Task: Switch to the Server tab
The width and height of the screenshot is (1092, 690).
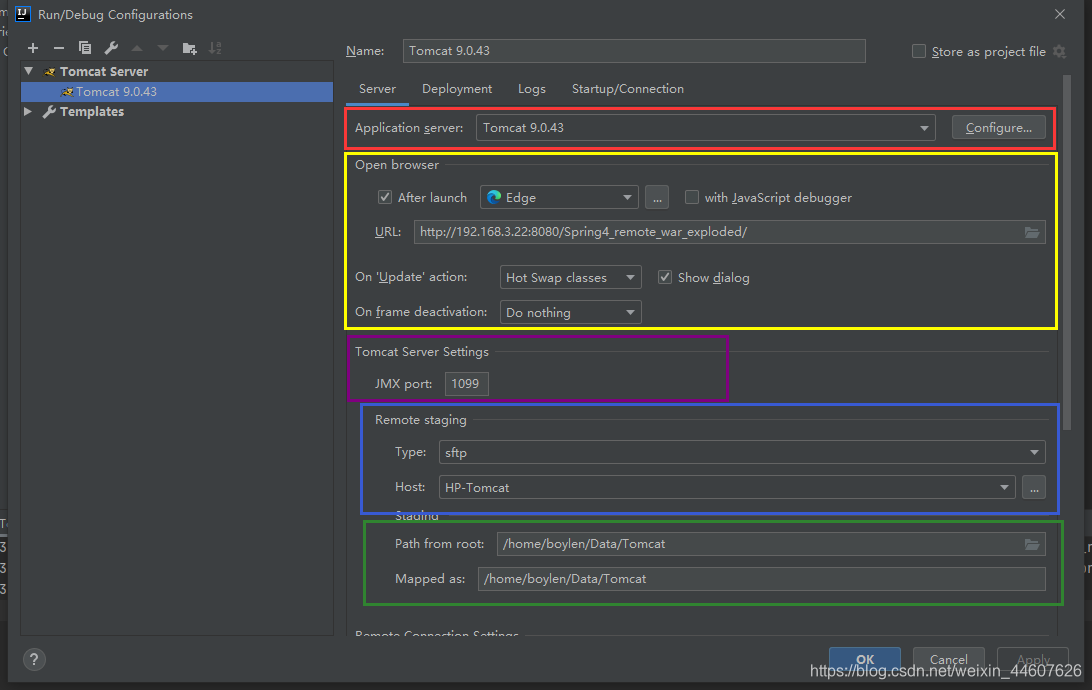Action: click(377, 89)
